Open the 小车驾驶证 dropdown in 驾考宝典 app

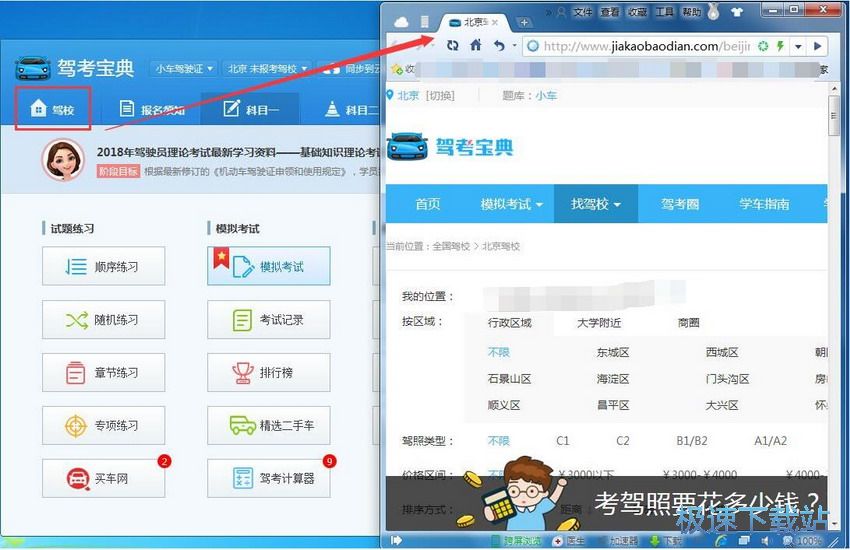tap(184, 69)
